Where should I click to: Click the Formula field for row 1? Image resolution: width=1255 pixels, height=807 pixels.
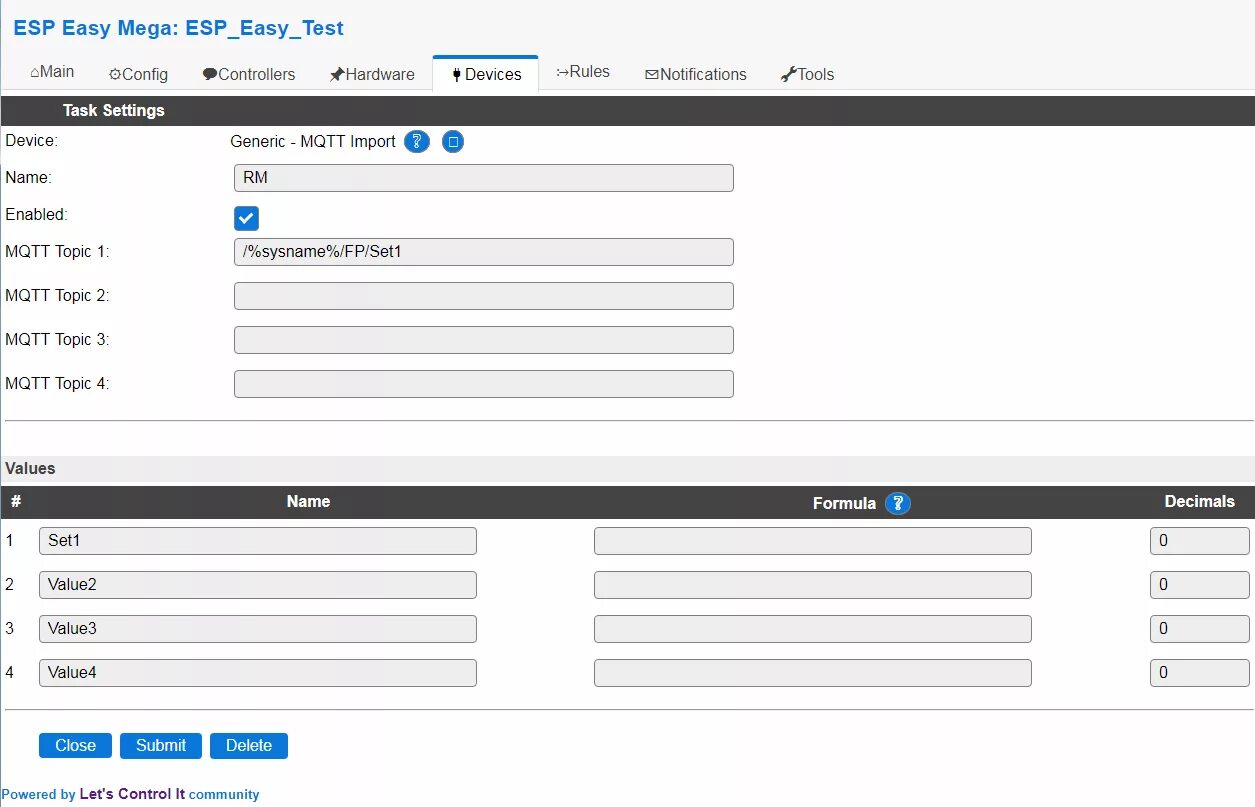pos(813,541)
